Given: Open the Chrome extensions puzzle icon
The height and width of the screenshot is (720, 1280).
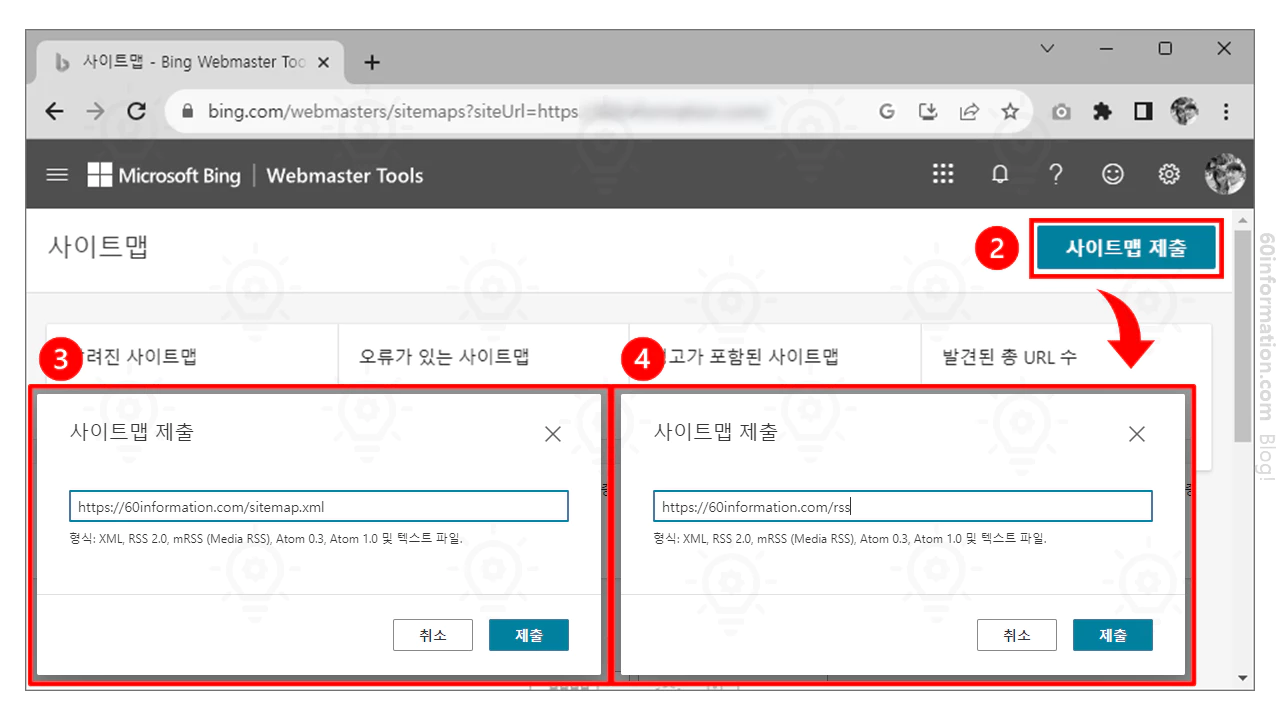Looking at the screenshot, I should click(1102, 111).
